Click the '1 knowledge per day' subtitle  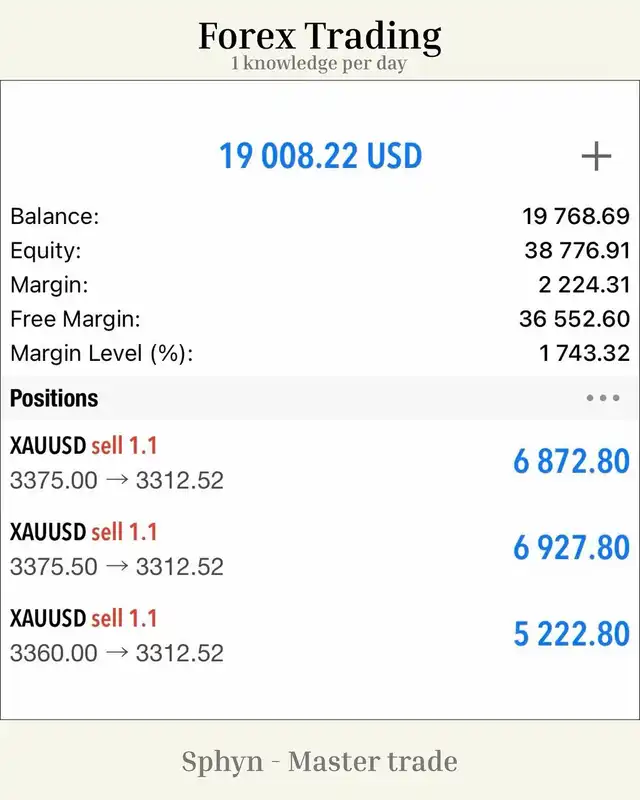click(x=319, y=64)
